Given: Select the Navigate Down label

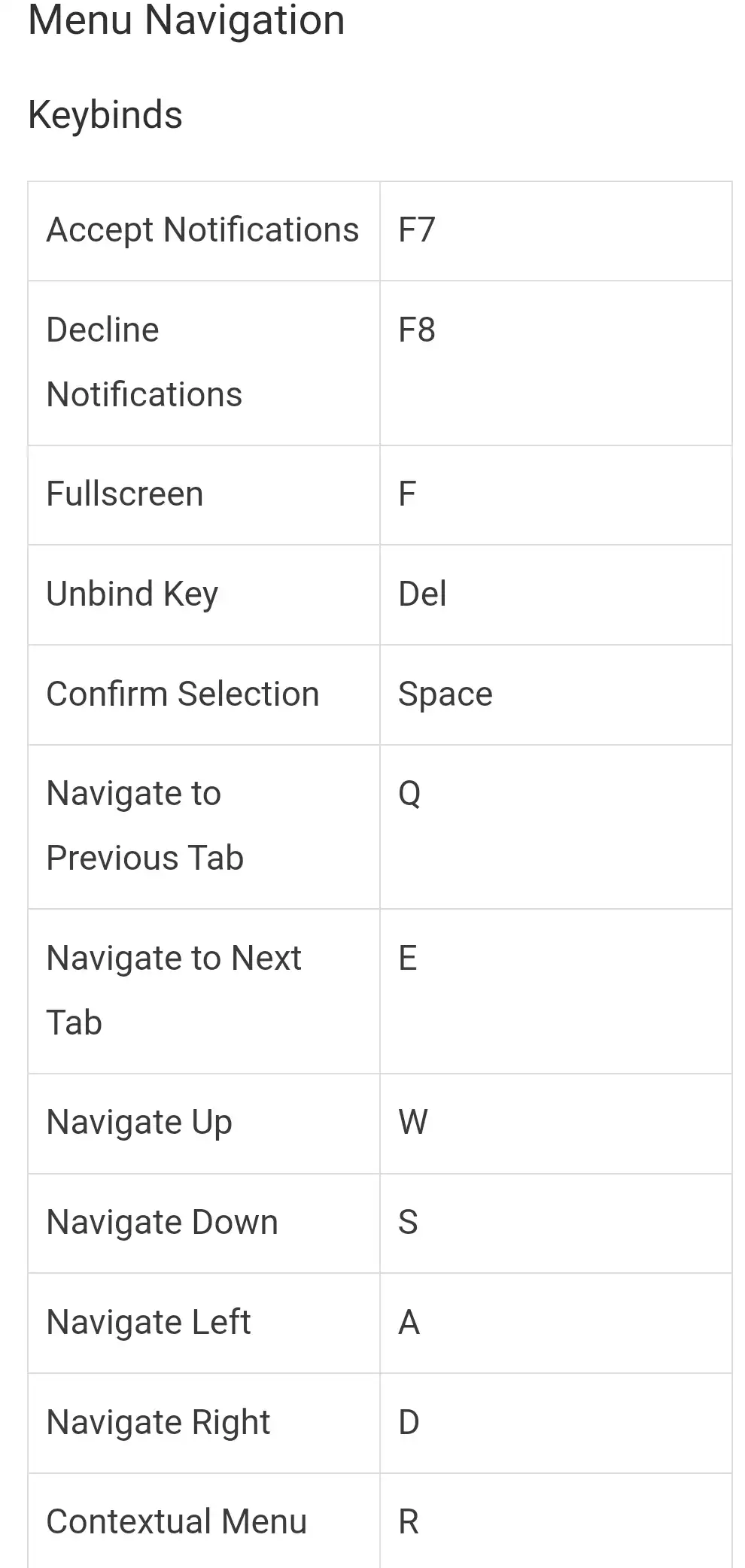Looking at the screenshot, I should (163, 1223).
